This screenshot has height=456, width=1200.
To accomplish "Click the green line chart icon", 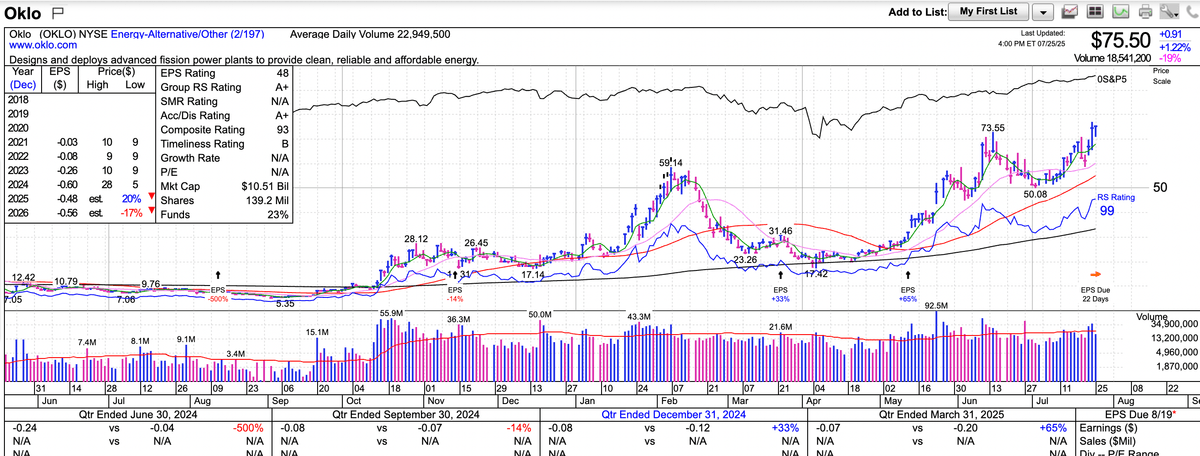I will [x=1120, y=12].
